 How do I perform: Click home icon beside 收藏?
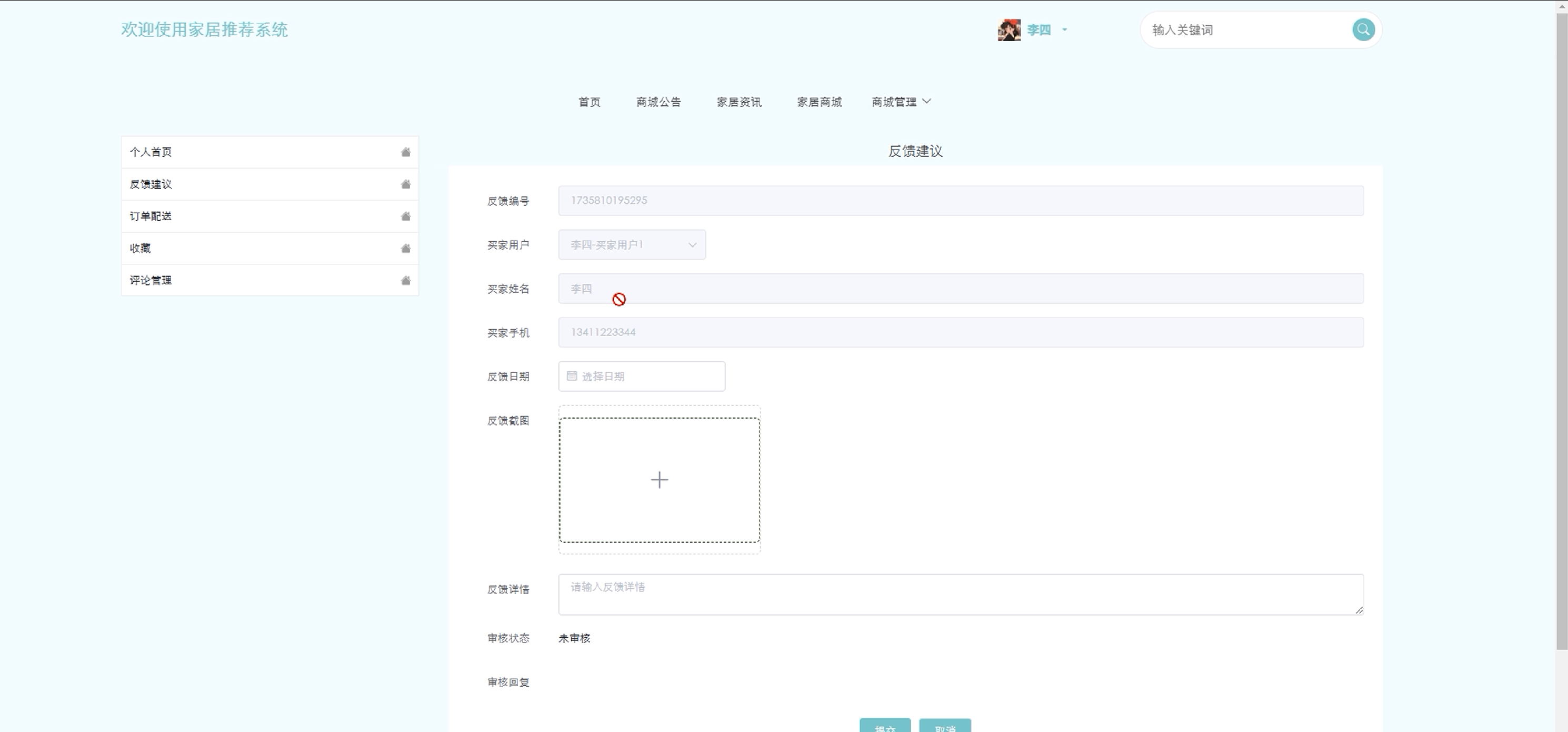[405, 249]
